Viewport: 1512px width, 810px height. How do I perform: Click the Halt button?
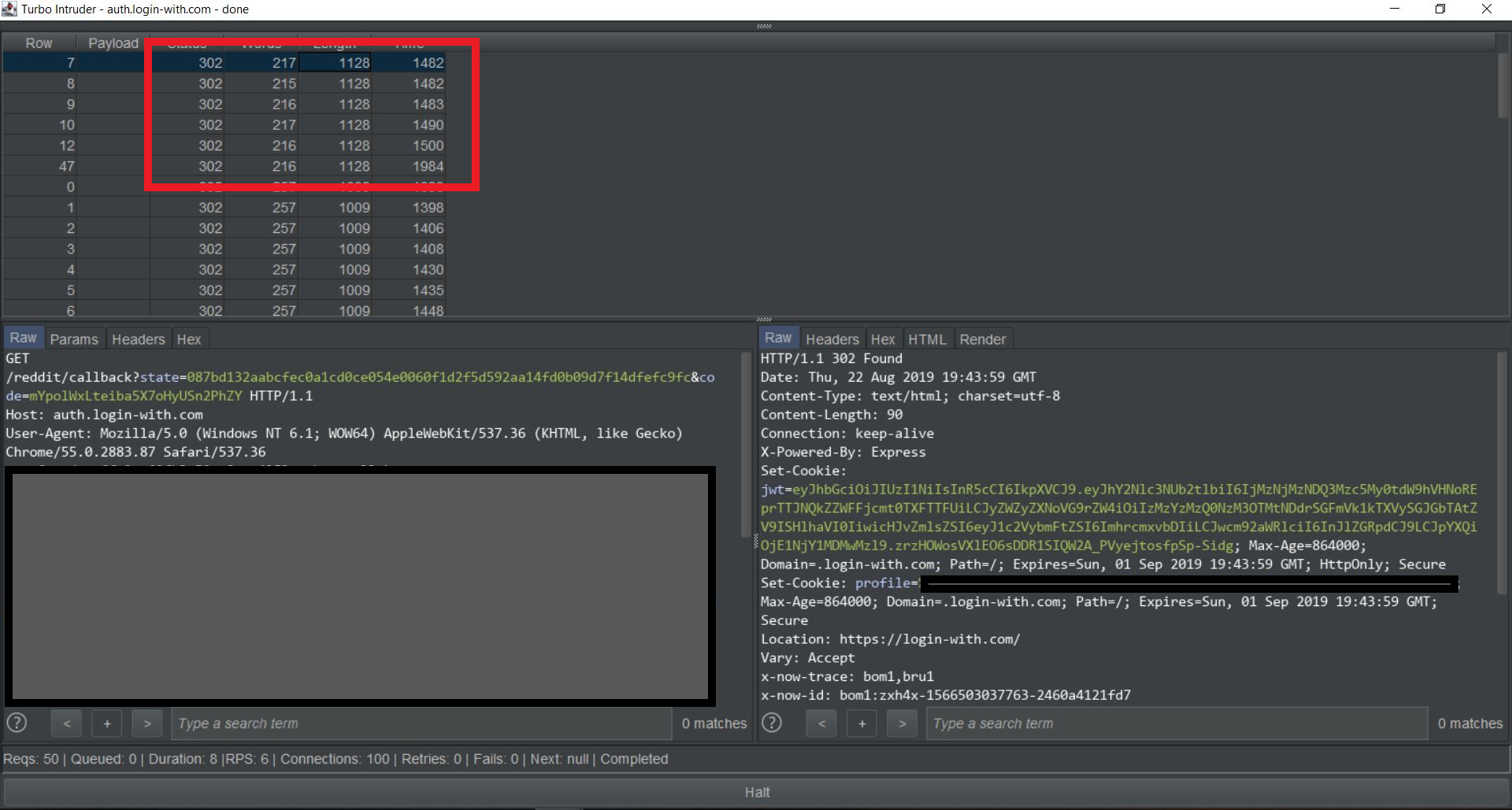756,792
